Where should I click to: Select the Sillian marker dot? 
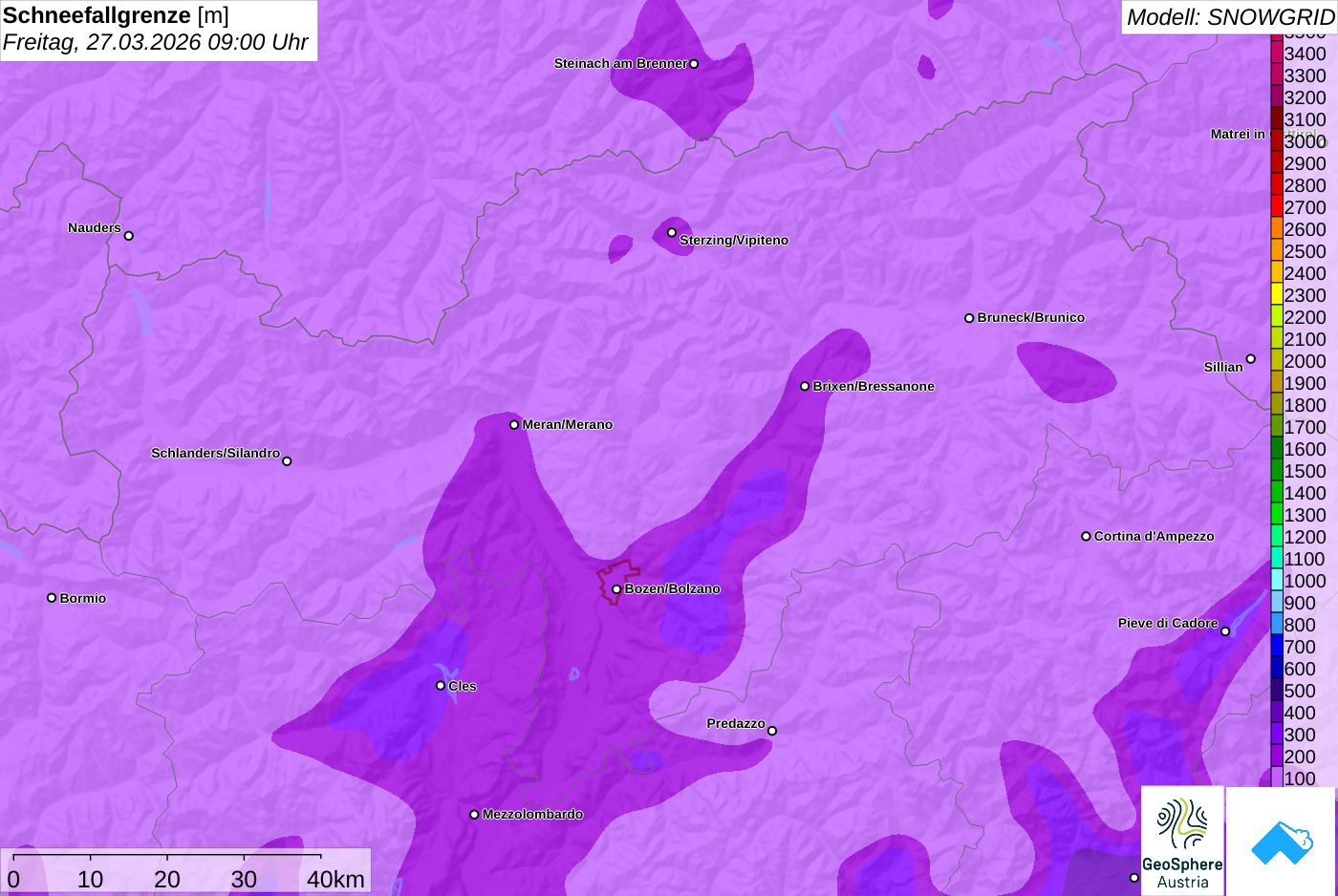click(1251, 359)
